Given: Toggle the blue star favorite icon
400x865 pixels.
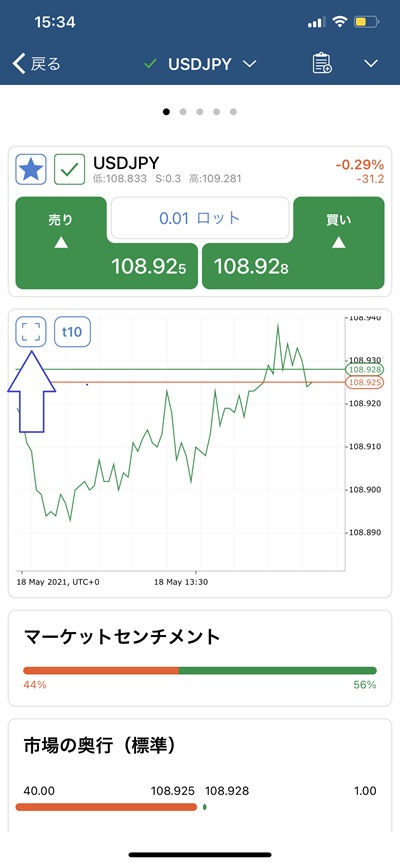Looking at the screenshot, I should point(31,170).
